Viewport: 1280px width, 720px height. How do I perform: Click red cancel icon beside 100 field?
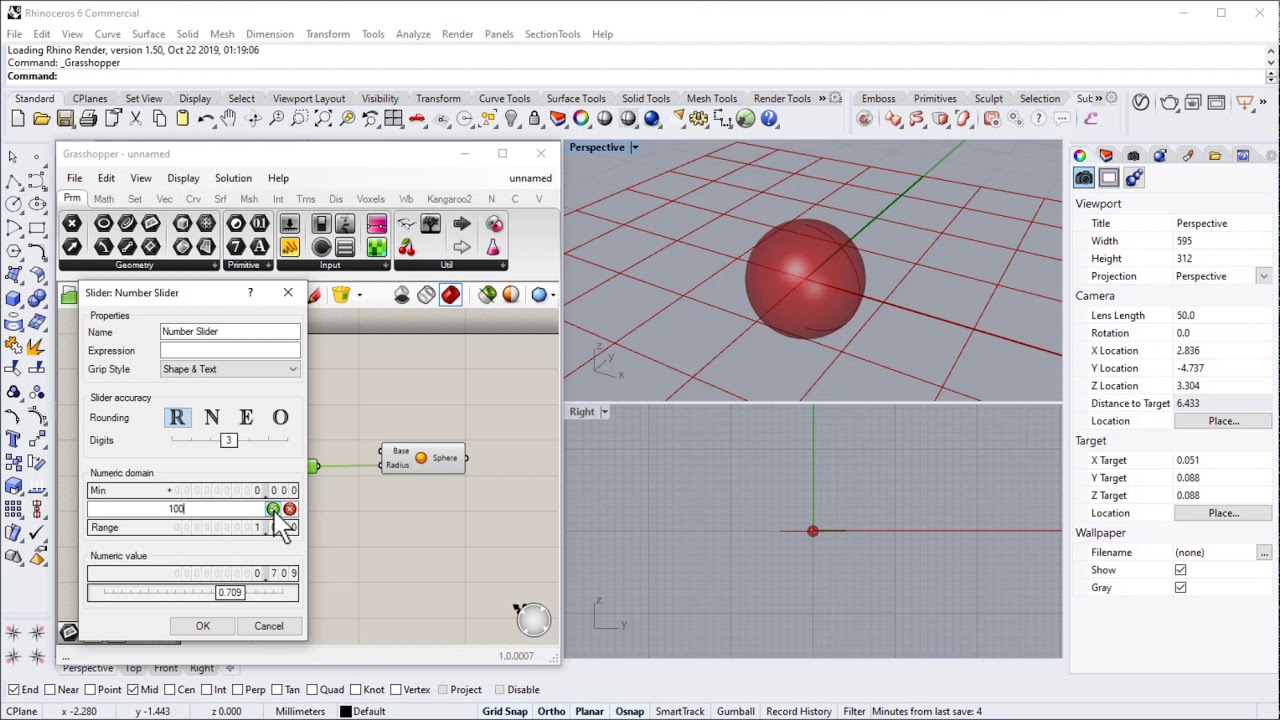coord(290,509)
